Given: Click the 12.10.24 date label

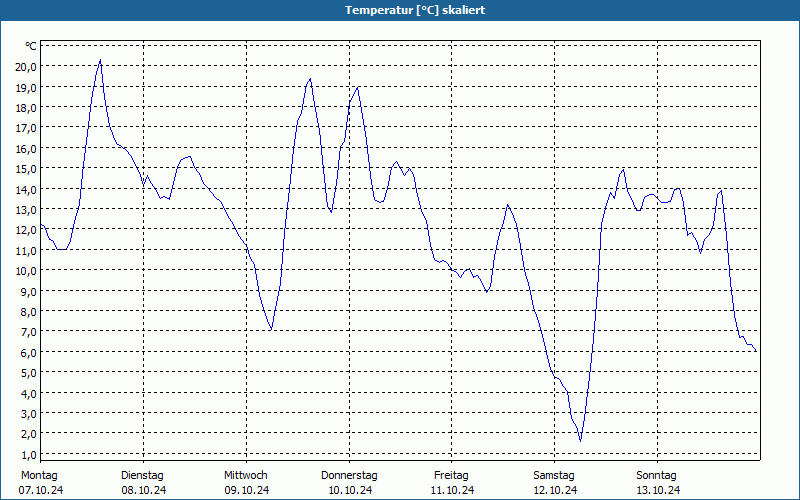Looking at the screenshot, I should point(555,490).
